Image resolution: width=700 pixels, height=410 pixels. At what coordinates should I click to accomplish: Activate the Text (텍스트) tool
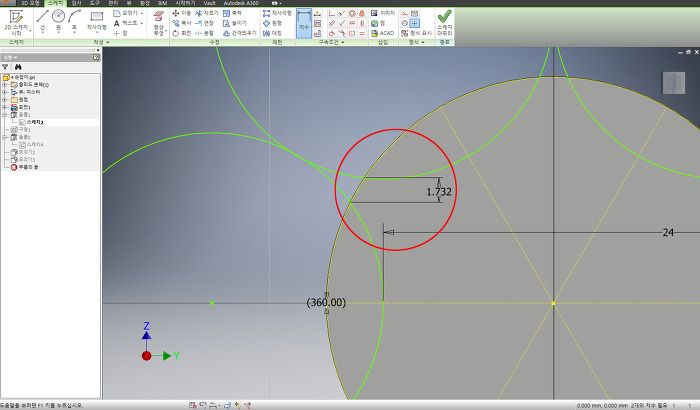pos(126,23)
